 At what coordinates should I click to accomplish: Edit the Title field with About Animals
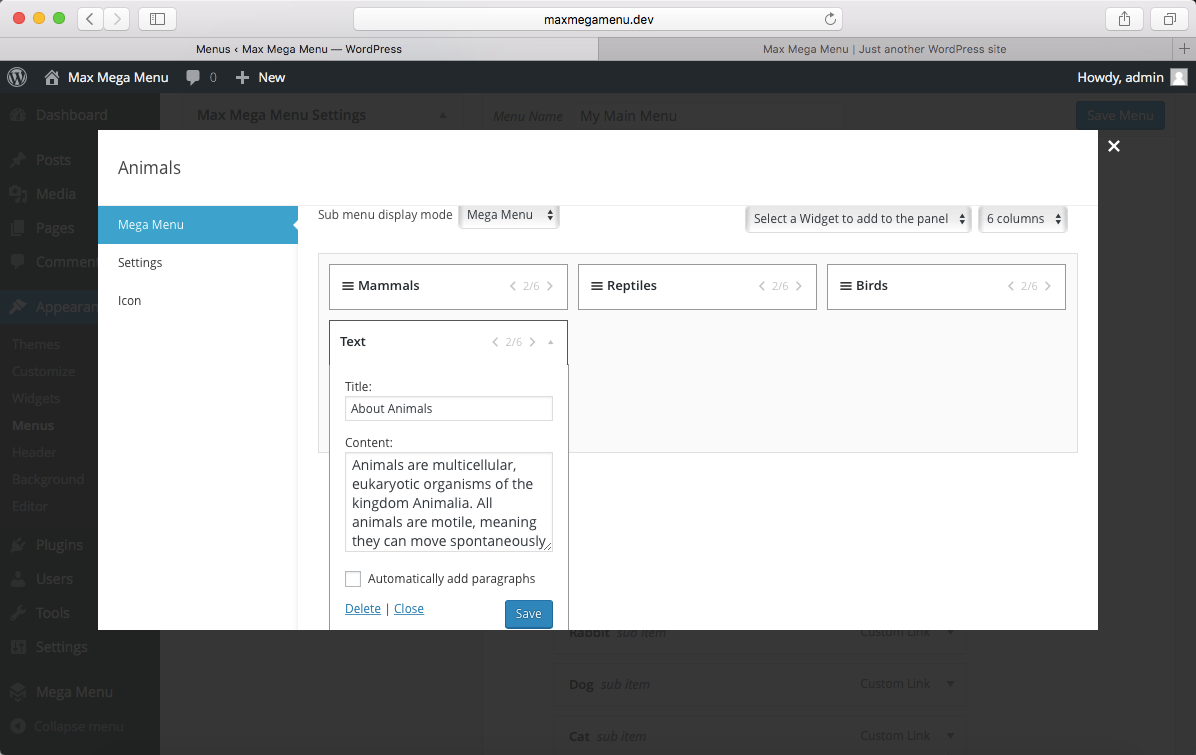[x=448, y=409]
